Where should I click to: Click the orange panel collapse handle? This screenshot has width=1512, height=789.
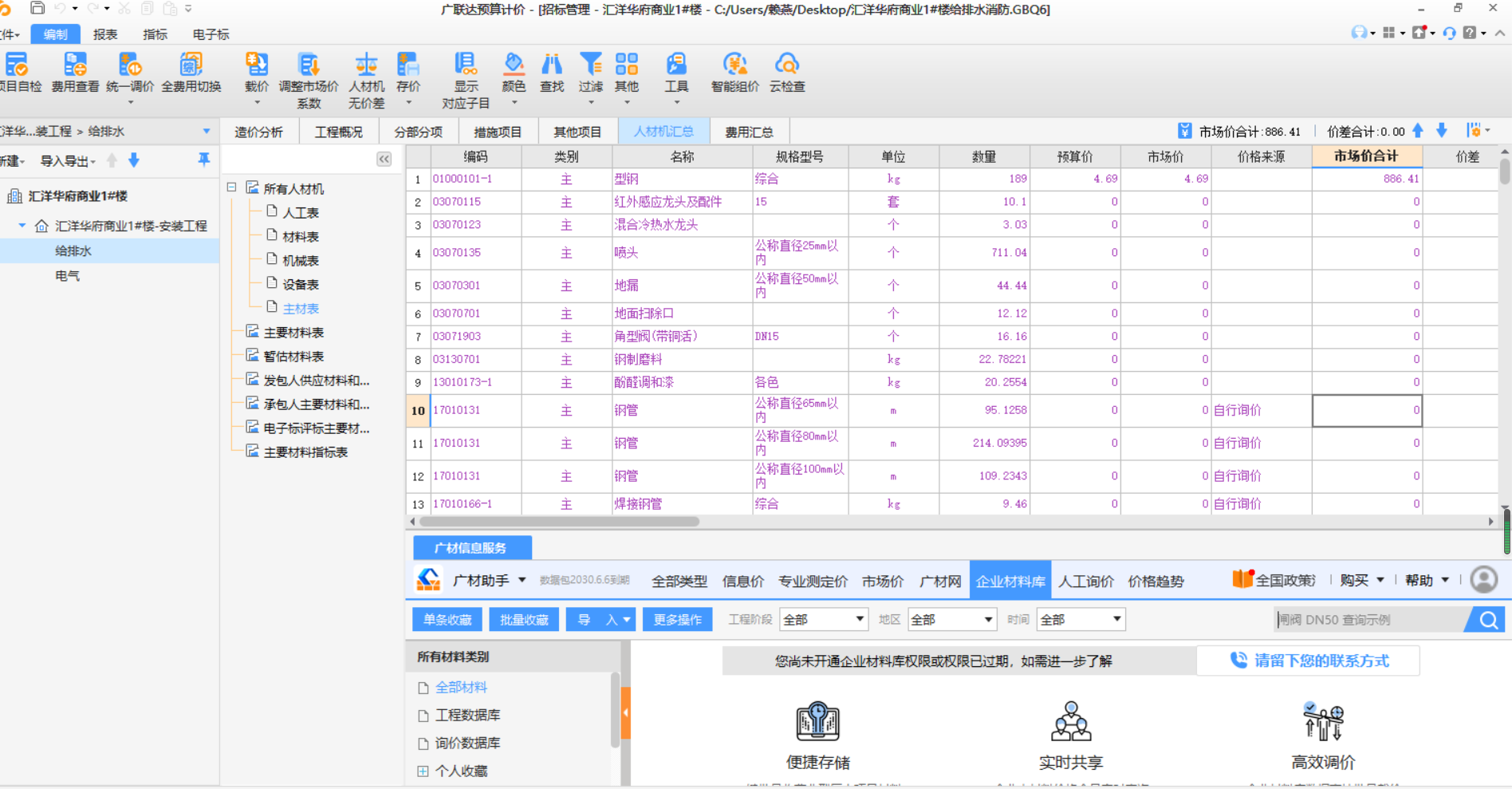pyautogui.click(x=626, y=712)
